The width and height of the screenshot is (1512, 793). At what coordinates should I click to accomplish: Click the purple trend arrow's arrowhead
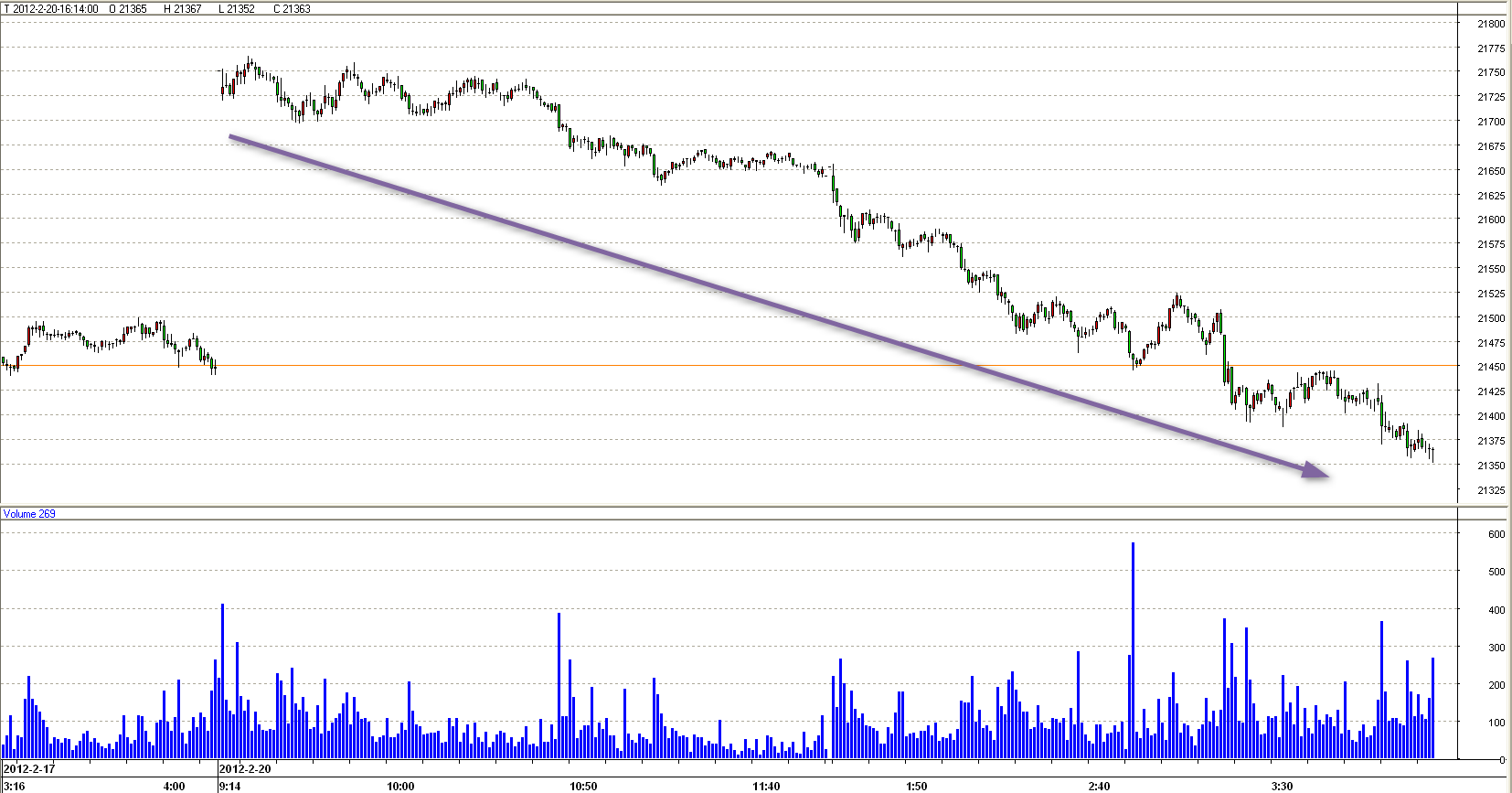click(1316, 471)
